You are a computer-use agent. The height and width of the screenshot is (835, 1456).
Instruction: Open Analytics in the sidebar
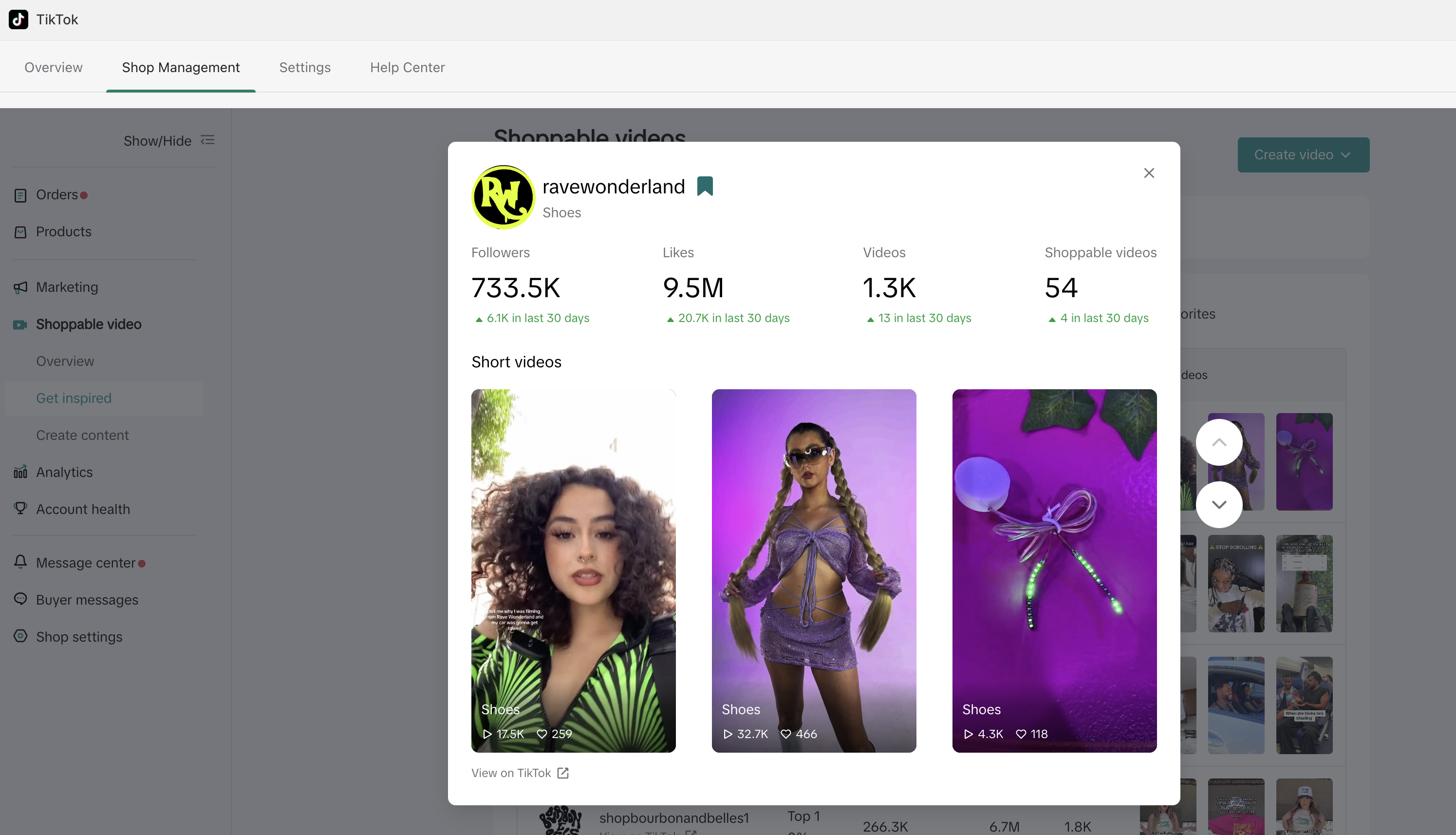pos(64,473)
